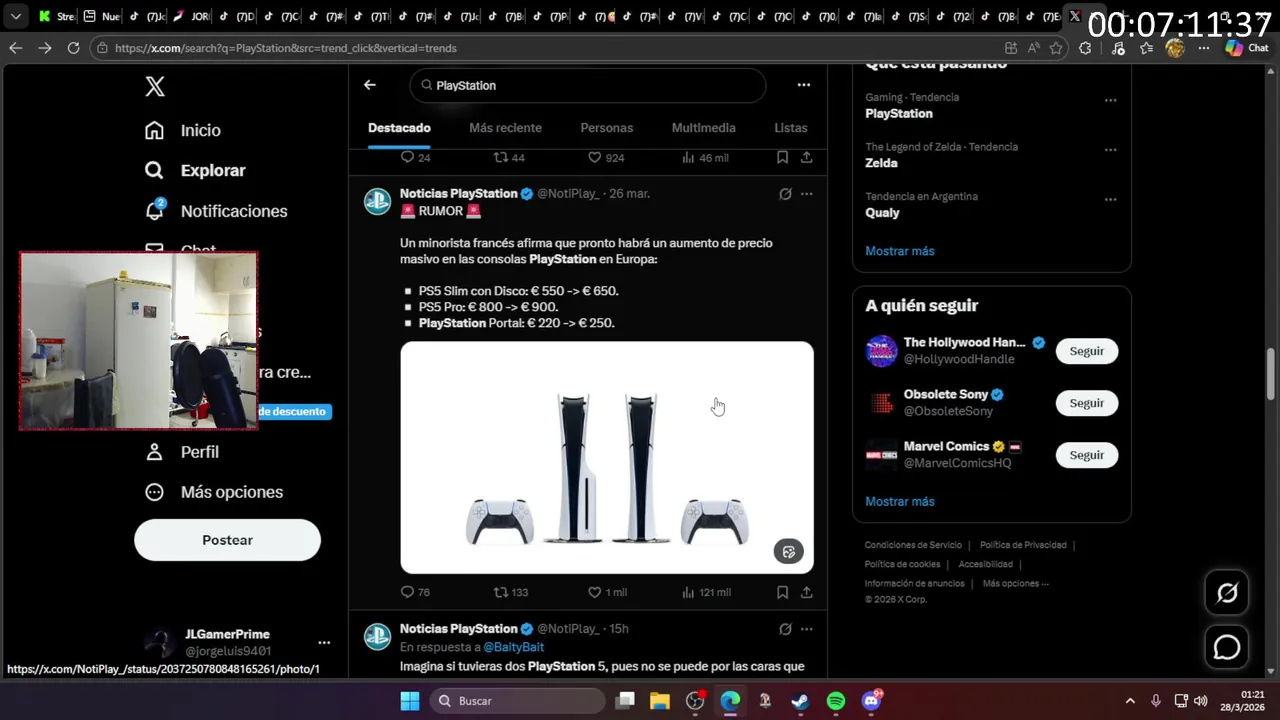This screenshot has height=720, width=1280.
Task: Open Condiciones de Servicio footer link
Action: click(x=913, y=545)
